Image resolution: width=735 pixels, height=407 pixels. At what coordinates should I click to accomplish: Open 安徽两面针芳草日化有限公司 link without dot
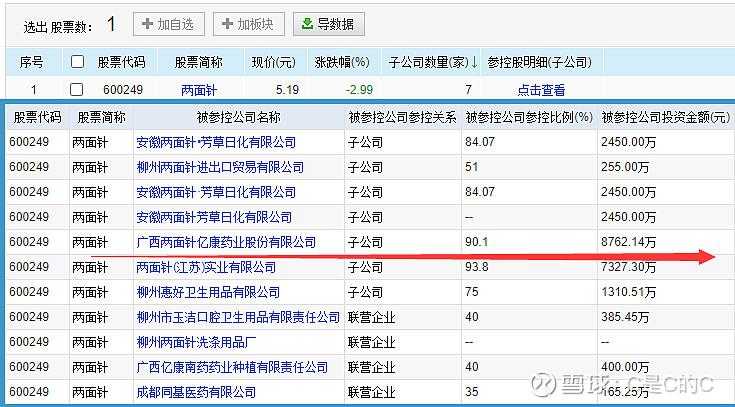pos(214,217)
